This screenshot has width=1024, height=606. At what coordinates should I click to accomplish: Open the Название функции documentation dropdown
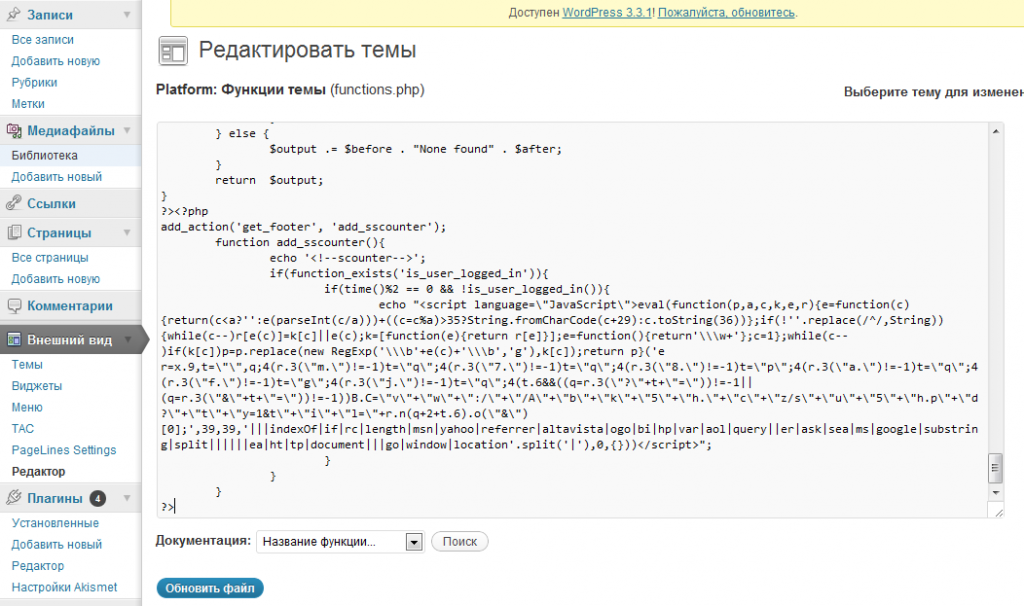pos(340,541)
